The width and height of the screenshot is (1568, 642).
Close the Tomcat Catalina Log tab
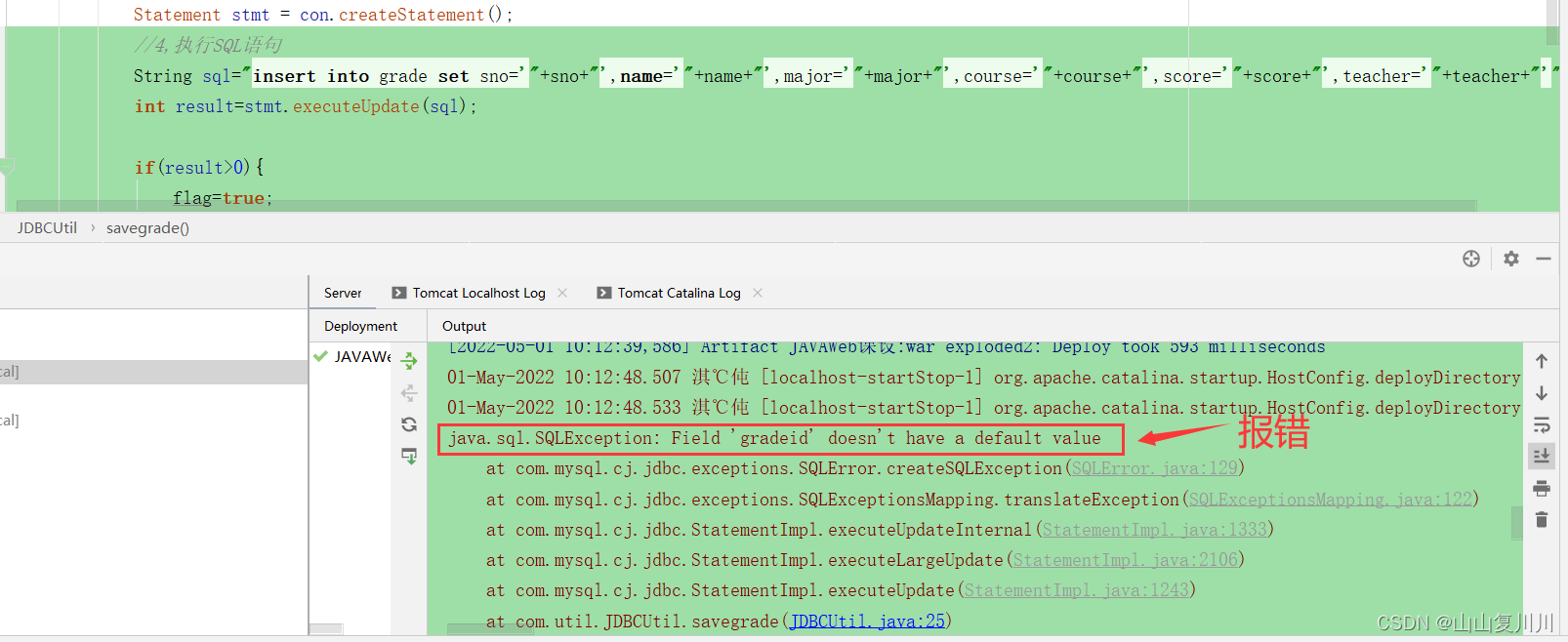point(758,293)
